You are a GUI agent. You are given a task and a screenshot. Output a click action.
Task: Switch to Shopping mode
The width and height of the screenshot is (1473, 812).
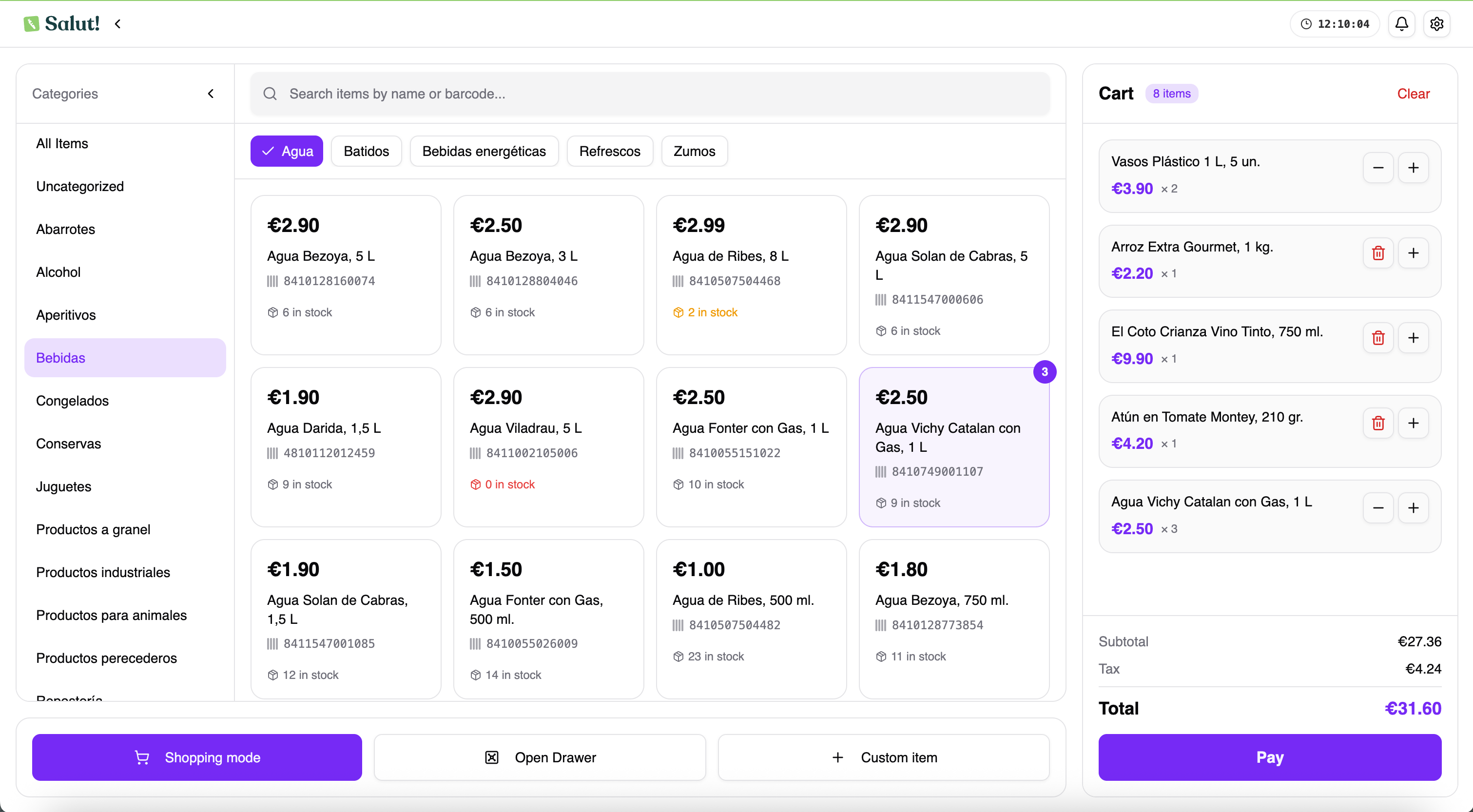(x=197, y=757)
